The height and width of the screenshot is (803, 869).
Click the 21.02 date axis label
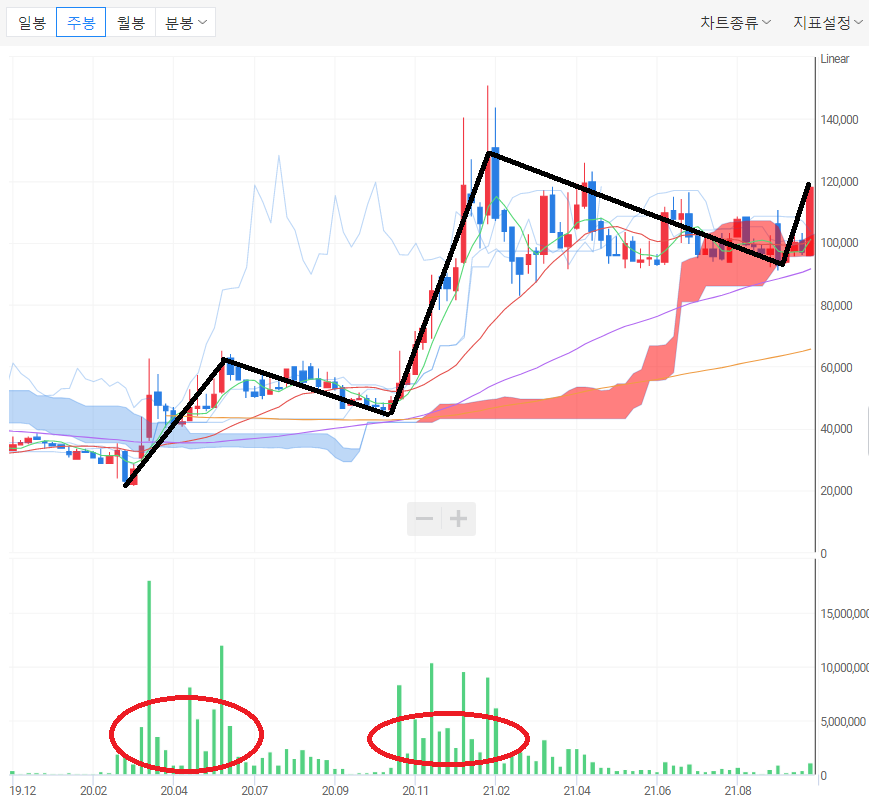coord(496,791)
